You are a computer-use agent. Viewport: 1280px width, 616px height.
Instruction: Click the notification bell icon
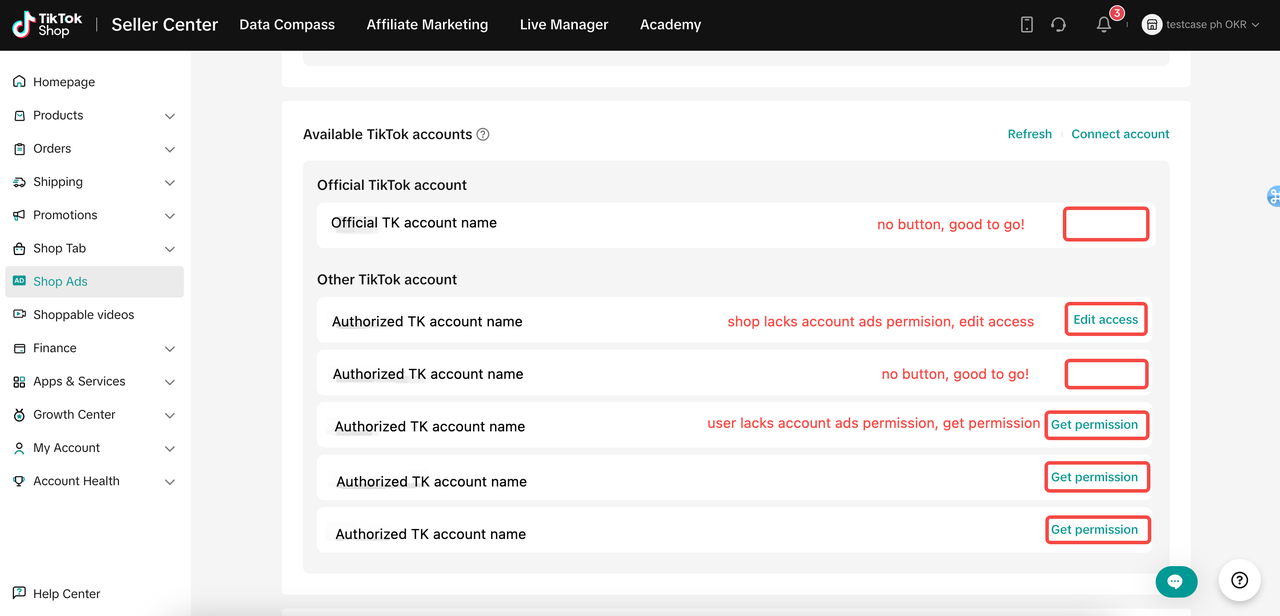click(1104, 25)
